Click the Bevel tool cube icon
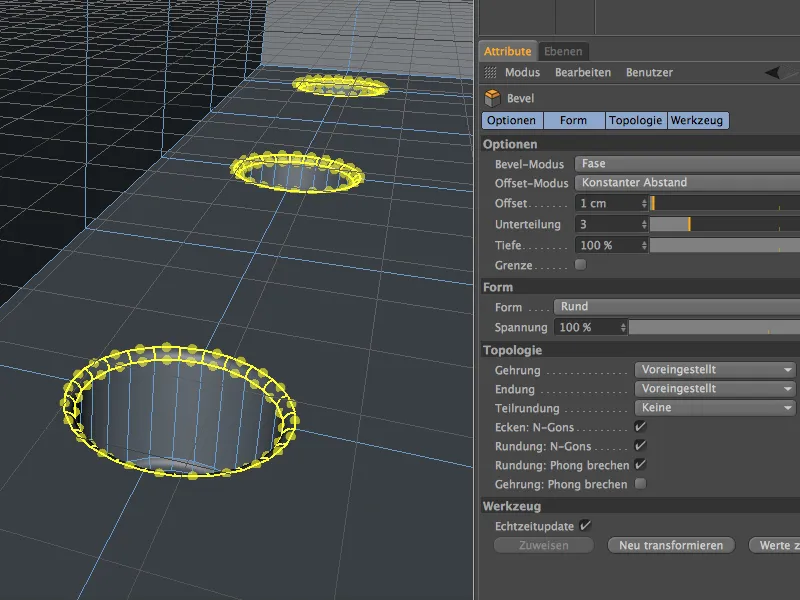Viewport: 800px width, 600px height. pyautogui.click(x=492, y=98)
